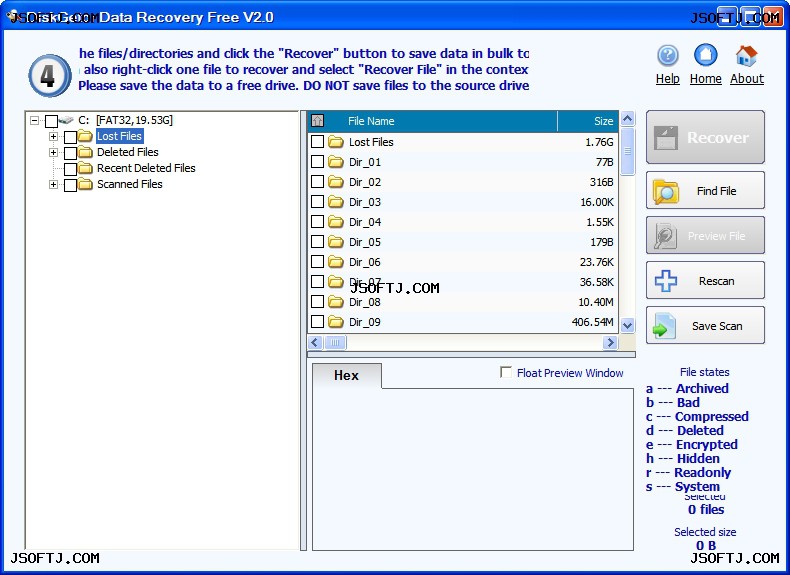Image resolution: width=790 pixels, height=575 pixels.
Task: Open the Help link
Action: 668,79
